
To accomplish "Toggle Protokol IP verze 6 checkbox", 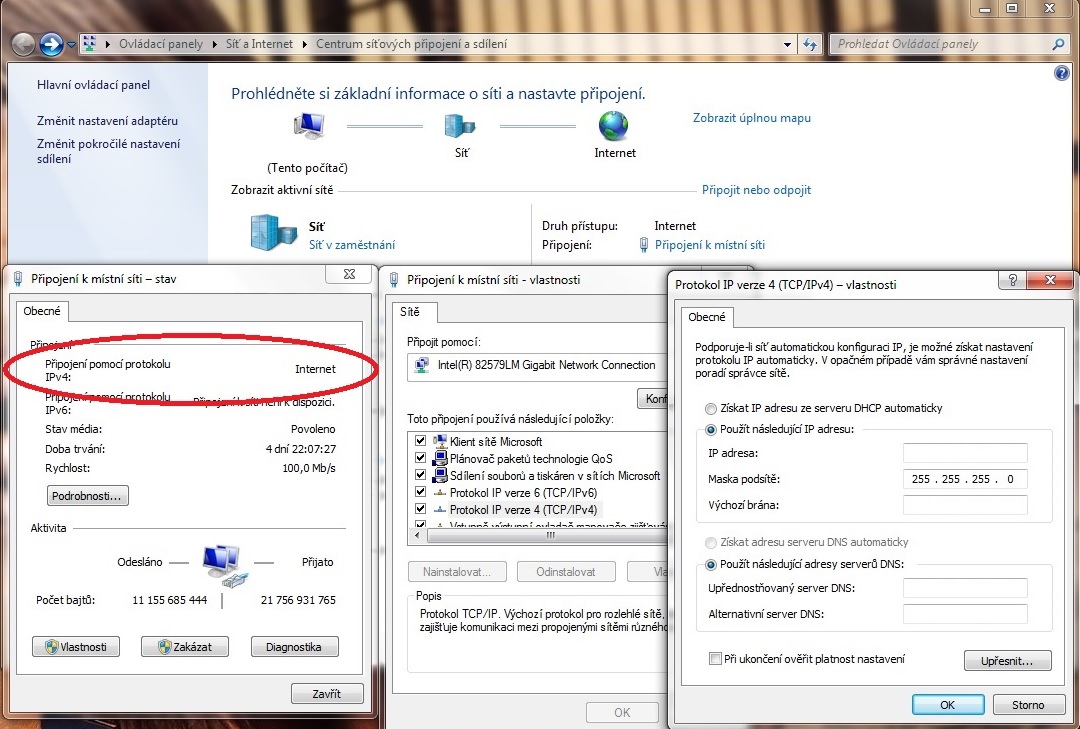I will [x=420, y=492].
